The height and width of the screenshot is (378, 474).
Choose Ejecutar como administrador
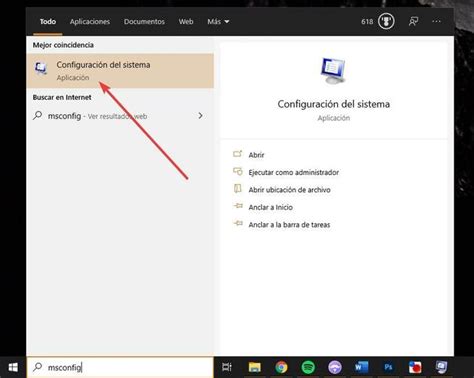tap(294, 172)
